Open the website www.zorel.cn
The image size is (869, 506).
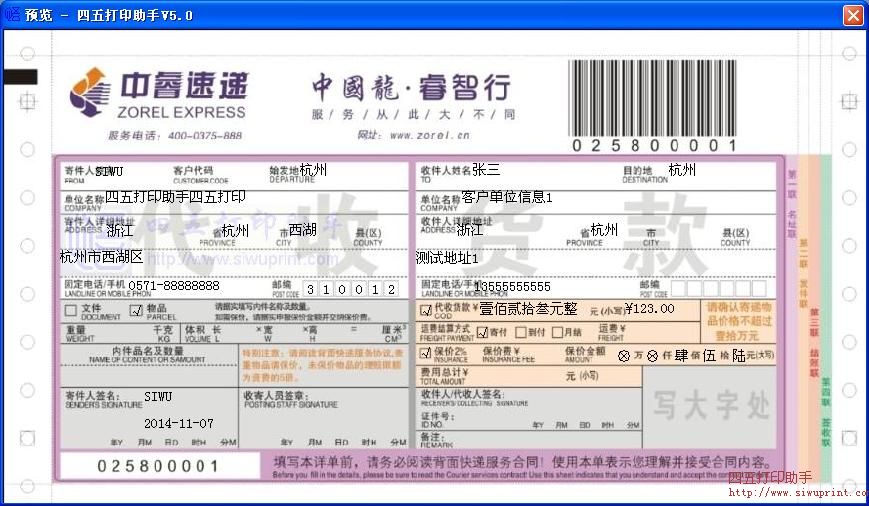coord(430,135)
